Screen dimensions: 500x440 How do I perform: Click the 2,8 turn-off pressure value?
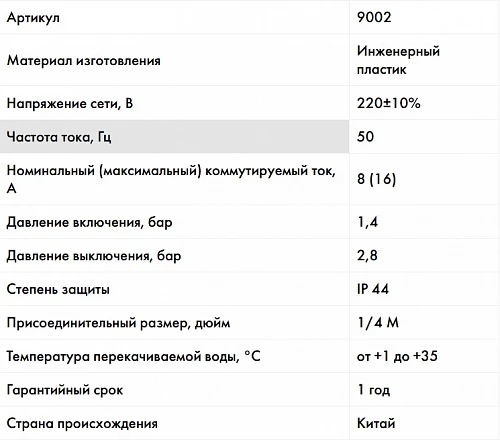point(367,255)
